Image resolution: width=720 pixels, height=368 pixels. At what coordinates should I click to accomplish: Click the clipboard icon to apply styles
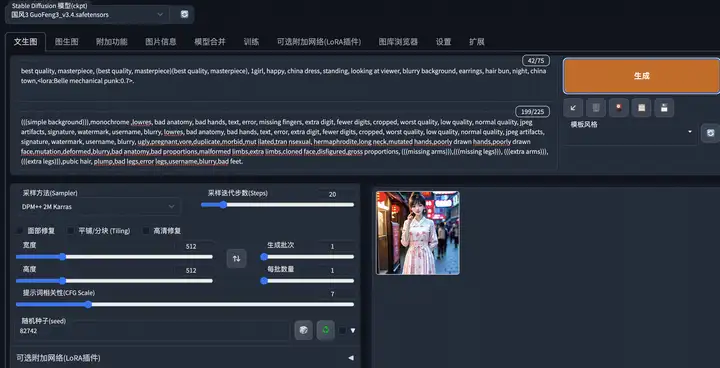[x=641, y=108]
